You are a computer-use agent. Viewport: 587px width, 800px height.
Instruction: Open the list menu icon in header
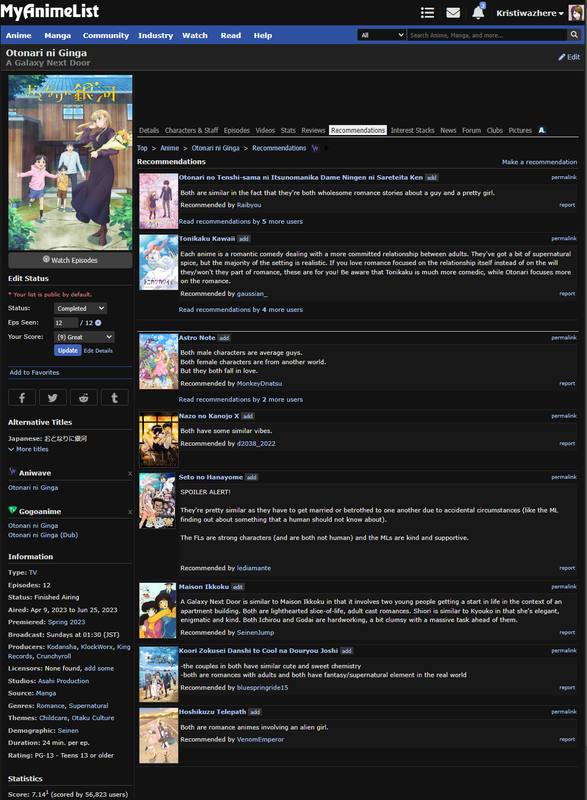pos(427,13)
